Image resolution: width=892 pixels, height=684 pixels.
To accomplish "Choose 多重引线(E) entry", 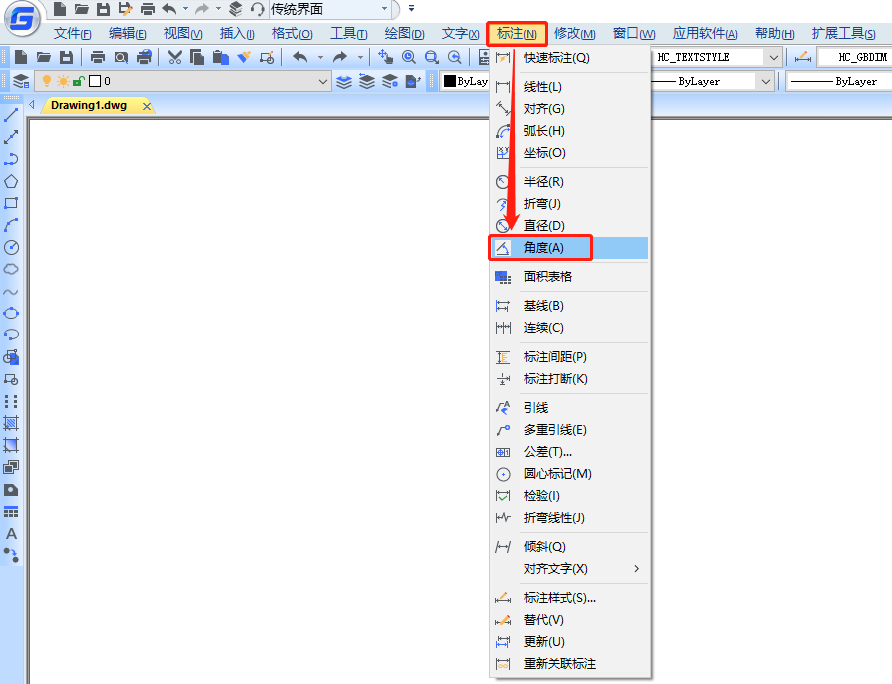I will [570, 430].
